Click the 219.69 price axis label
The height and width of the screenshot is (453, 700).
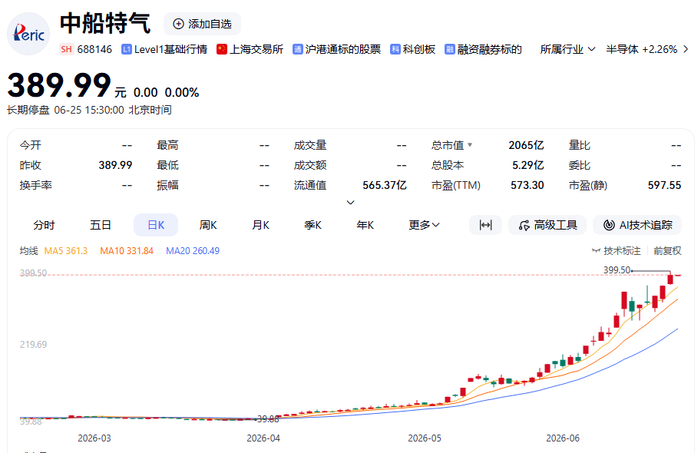coord(33,345)
